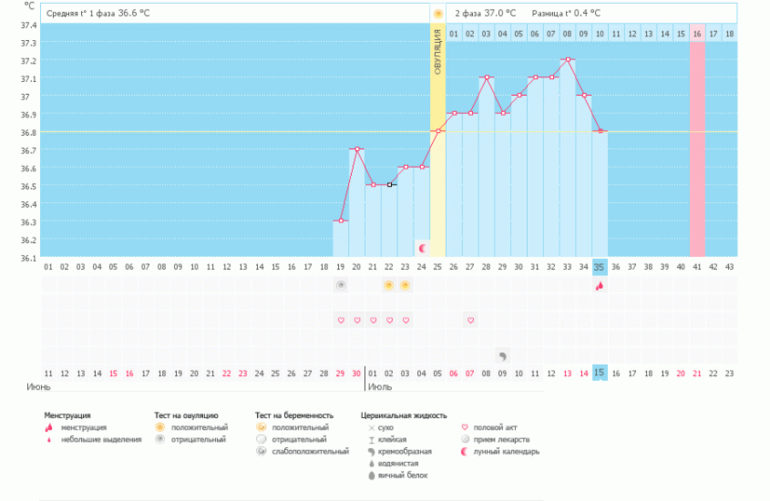
Task: Click cycle day number 25 under ovulation
Action: [x=438, y=267]
